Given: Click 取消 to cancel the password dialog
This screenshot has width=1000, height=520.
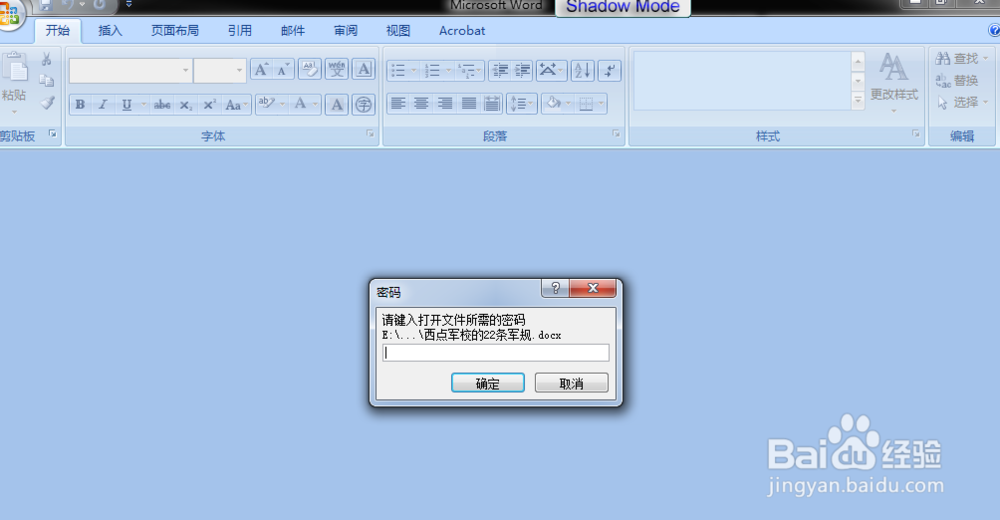Looking at the screenshot, I should click(571, 383).
